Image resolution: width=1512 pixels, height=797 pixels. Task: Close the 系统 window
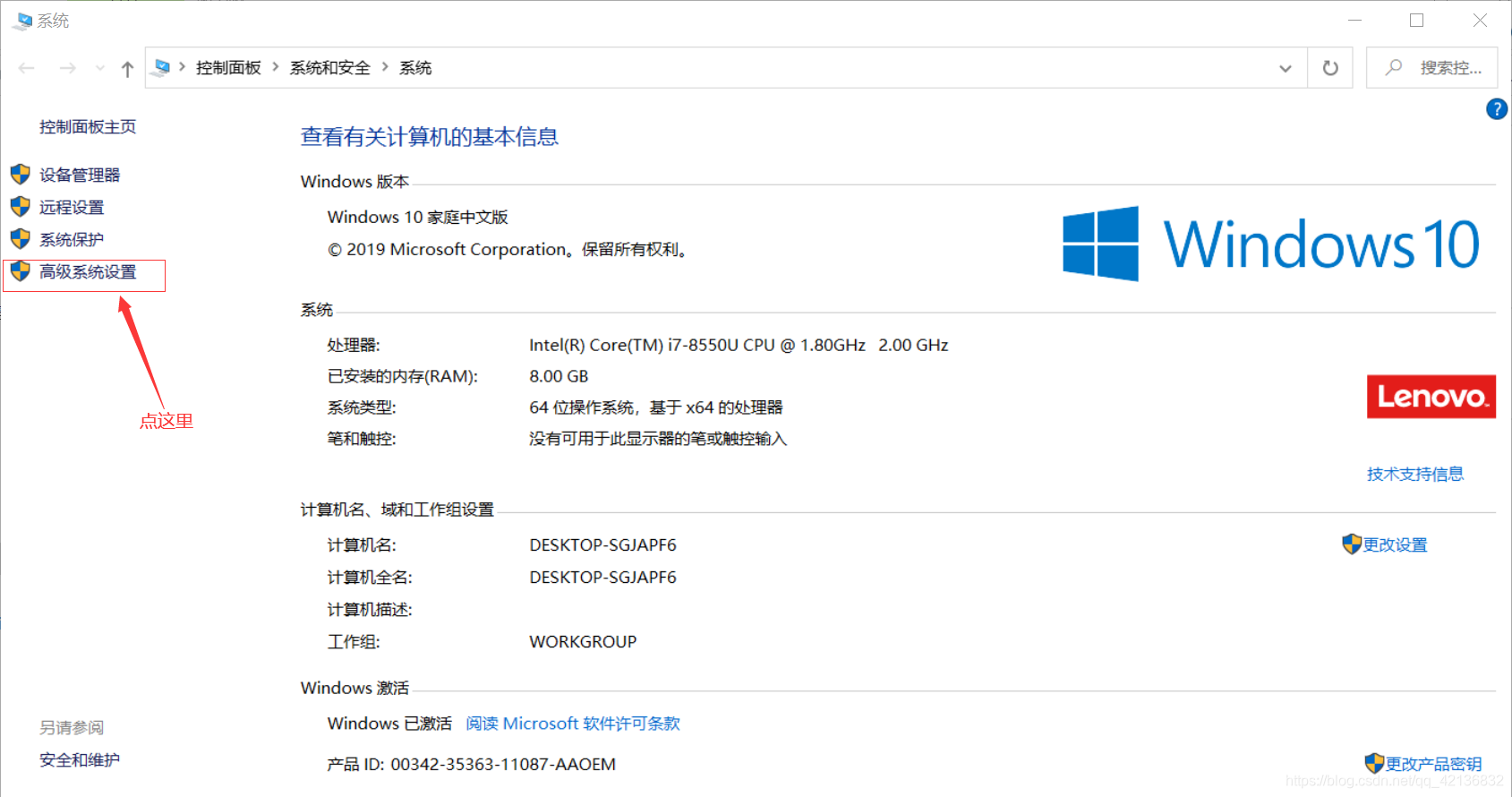(x=1480, y=20)
